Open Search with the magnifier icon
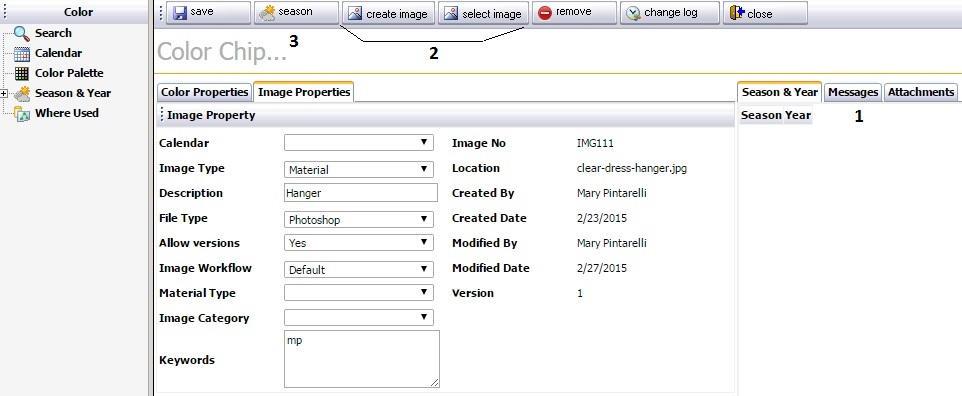 point(22,33)
